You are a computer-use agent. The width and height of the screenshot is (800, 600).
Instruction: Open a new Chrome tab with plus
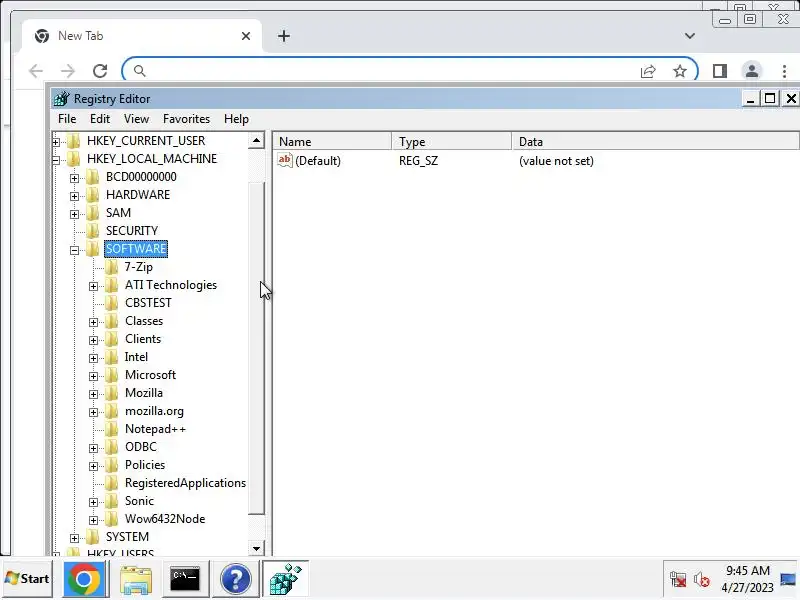point(284,36)
